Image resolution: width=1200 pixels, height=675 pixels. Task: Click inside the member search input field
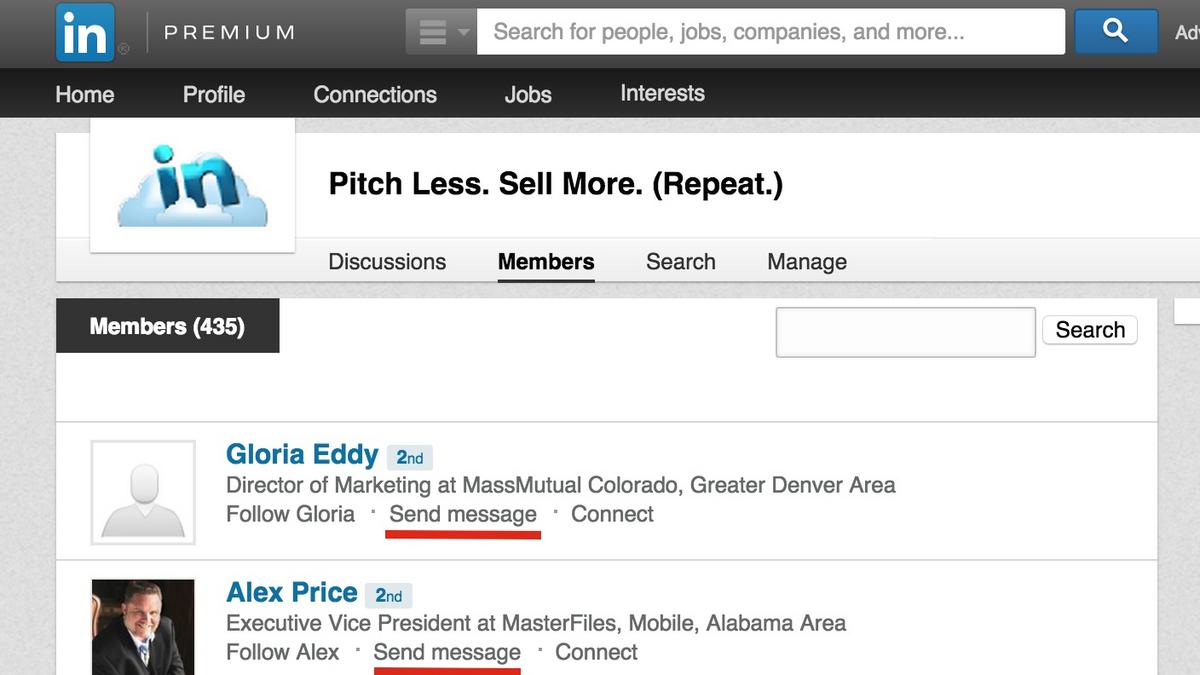click(904, 331)
